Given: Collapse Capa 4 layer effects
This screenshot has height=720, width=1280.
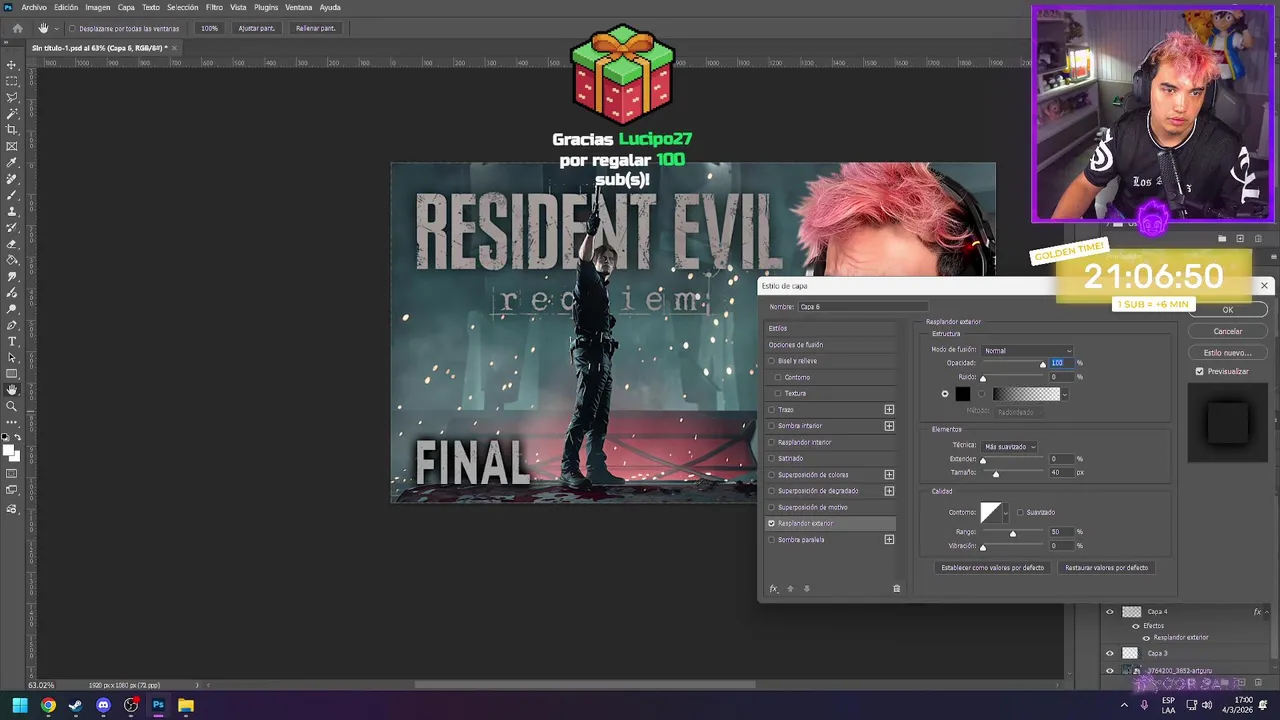Looking at the screenshot, I should (x=1269, y=611).
